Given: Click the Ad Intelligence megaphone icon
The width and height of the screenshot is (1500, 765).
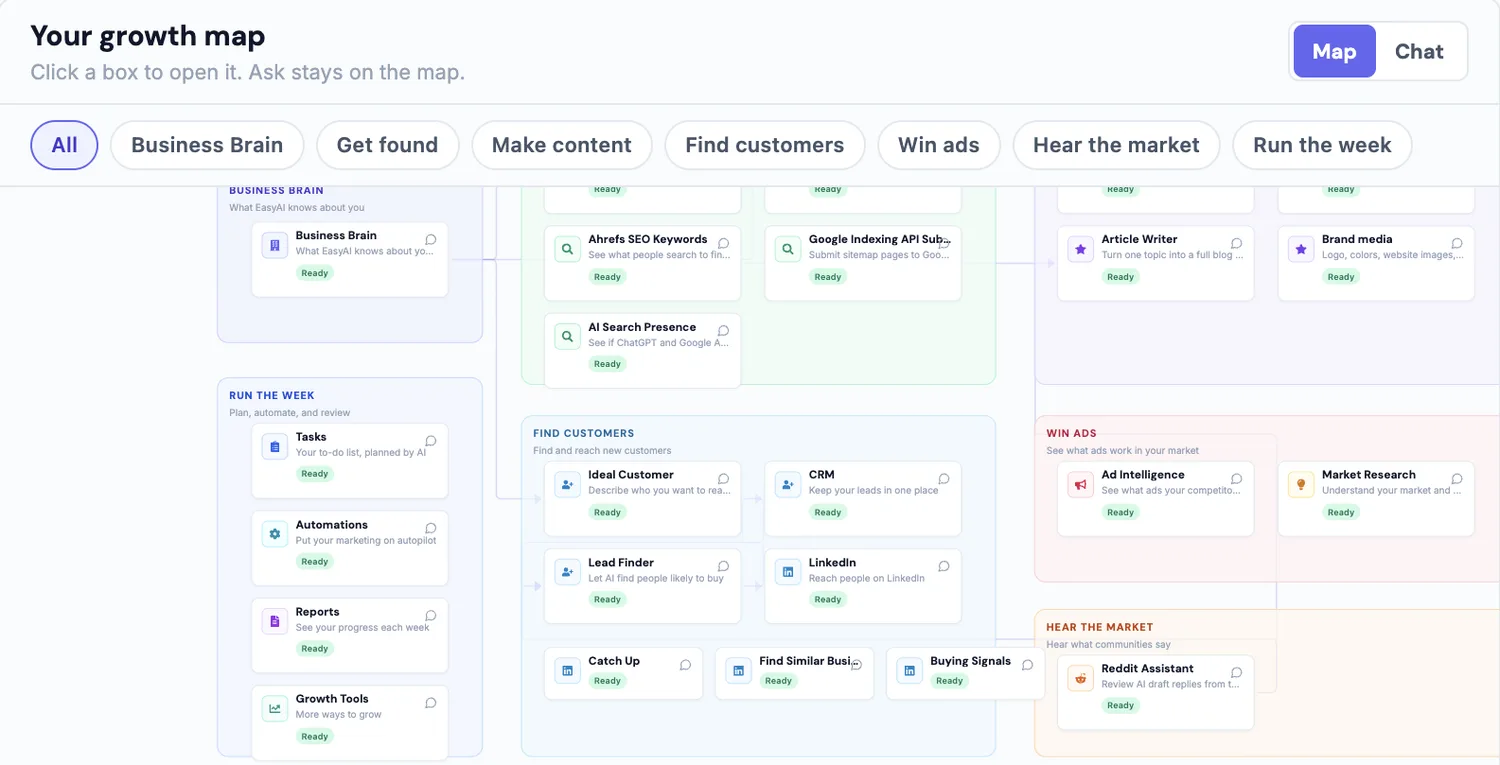Looking at the screenshot, I should click(1080, 485).
